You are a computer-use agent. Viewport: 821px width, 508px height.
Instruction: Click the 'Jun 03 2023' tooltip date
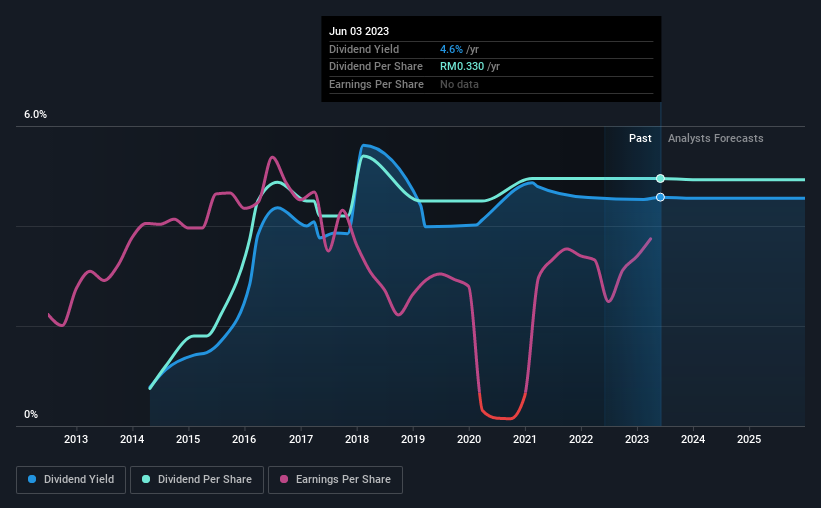(359, 31)
